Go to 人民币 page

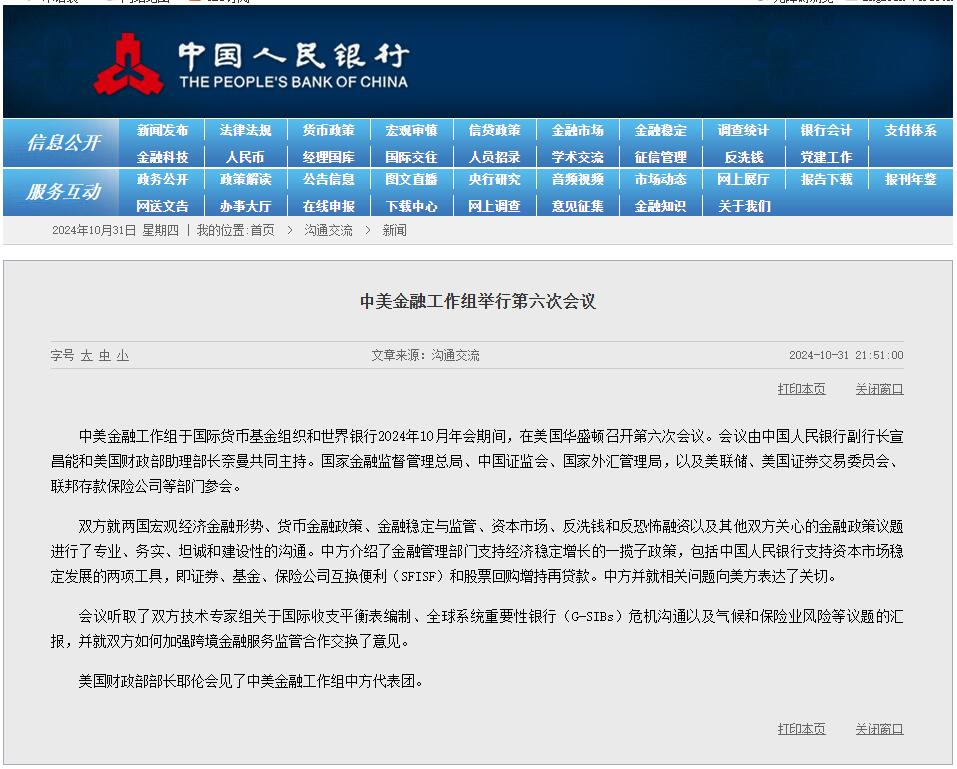coord(245,157)
